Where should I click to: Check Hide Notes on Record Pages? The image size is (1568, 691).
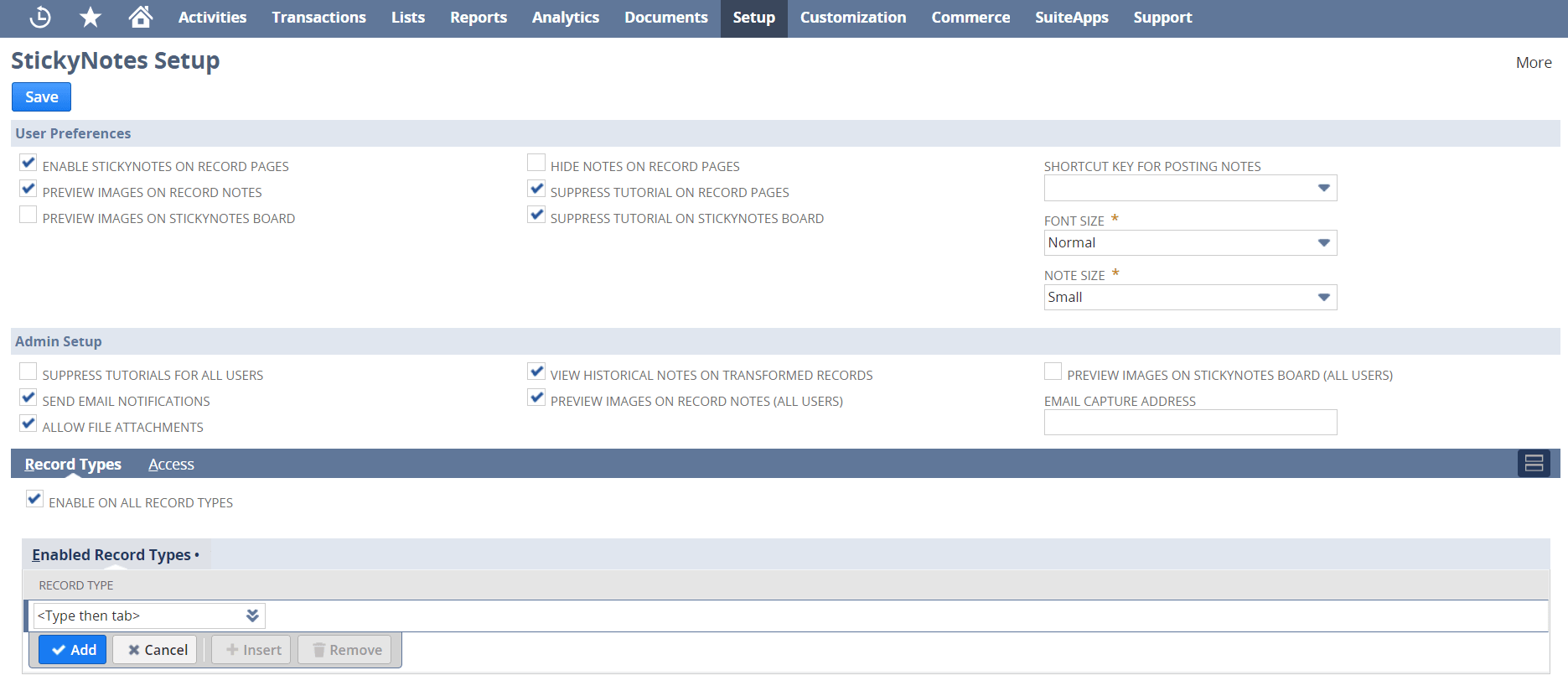[536, 164]
